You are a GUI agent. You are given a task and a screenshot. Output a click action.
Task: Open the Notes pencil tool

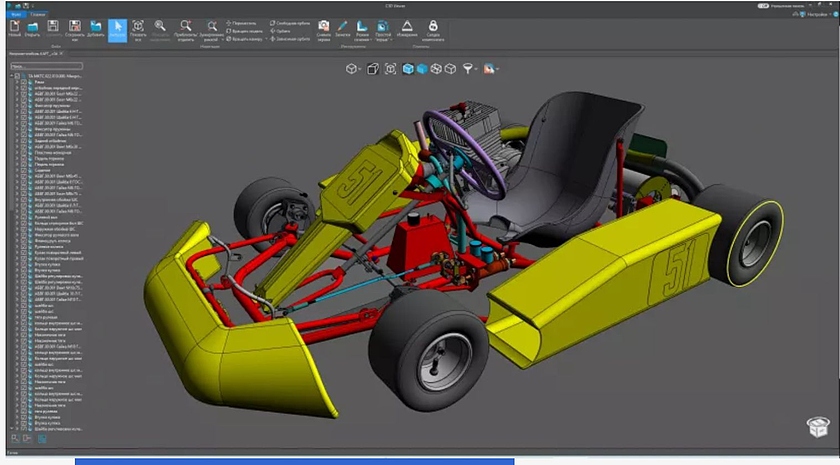click(342, 26)
